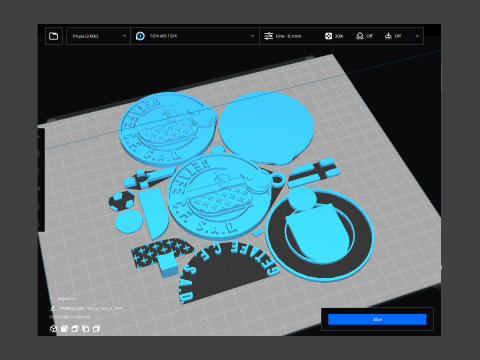Expand the material and nozzle selector chevron
Screen dimensions: 480x360
(253, 36)
